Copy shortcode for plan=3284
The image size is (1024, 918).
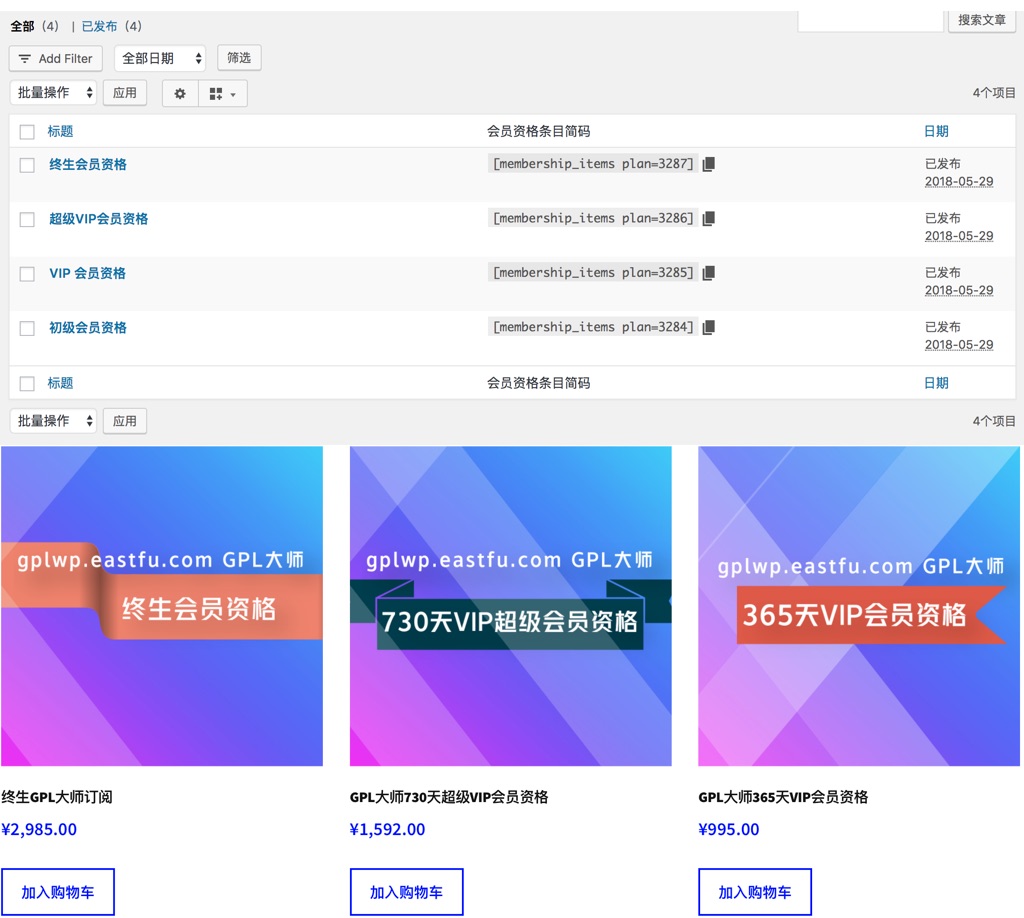(709, 327)
